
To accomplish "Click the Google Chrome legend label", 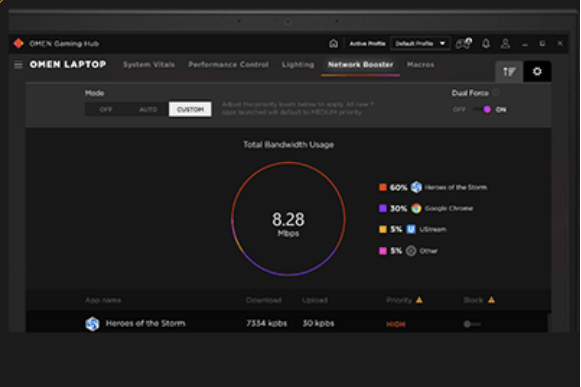I will [449, 208].
